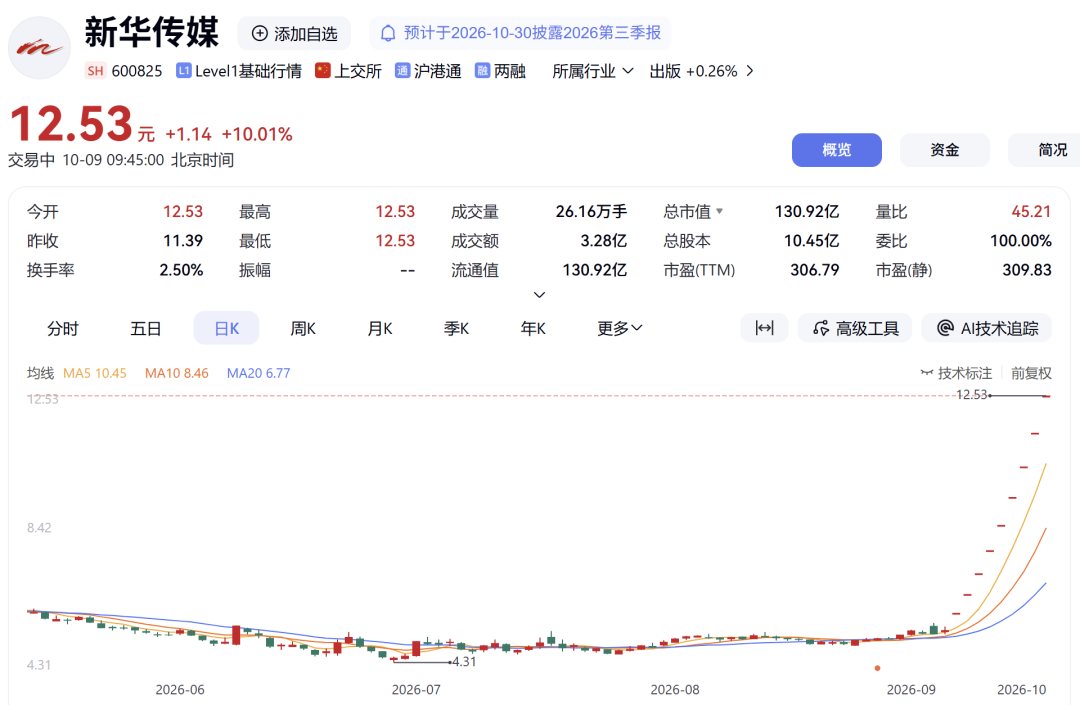
Task: Open 高级工具 advanced tools
Action: coord(855,328)
